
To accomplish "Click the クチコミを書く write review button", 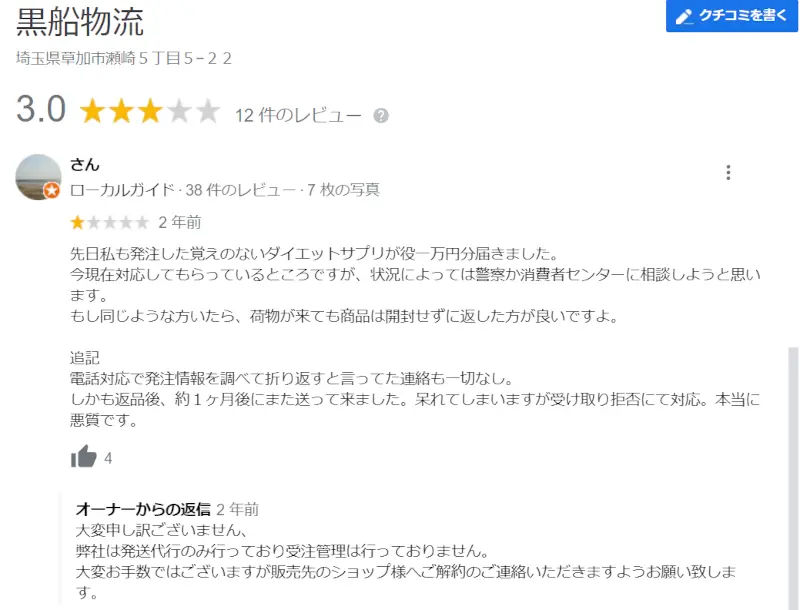I will click(732, 16).
